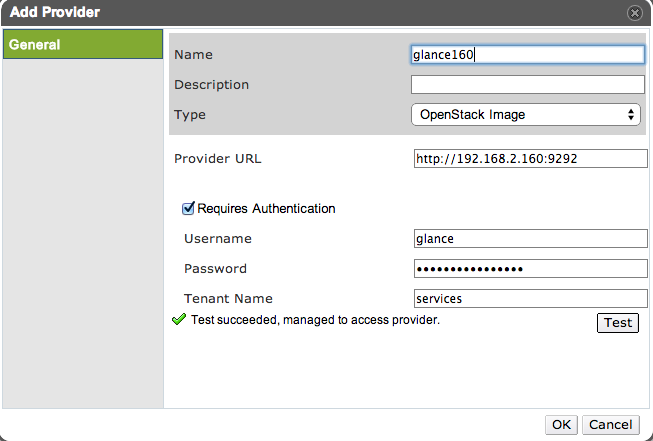Confirm with the OK button

tap(561, 425)
